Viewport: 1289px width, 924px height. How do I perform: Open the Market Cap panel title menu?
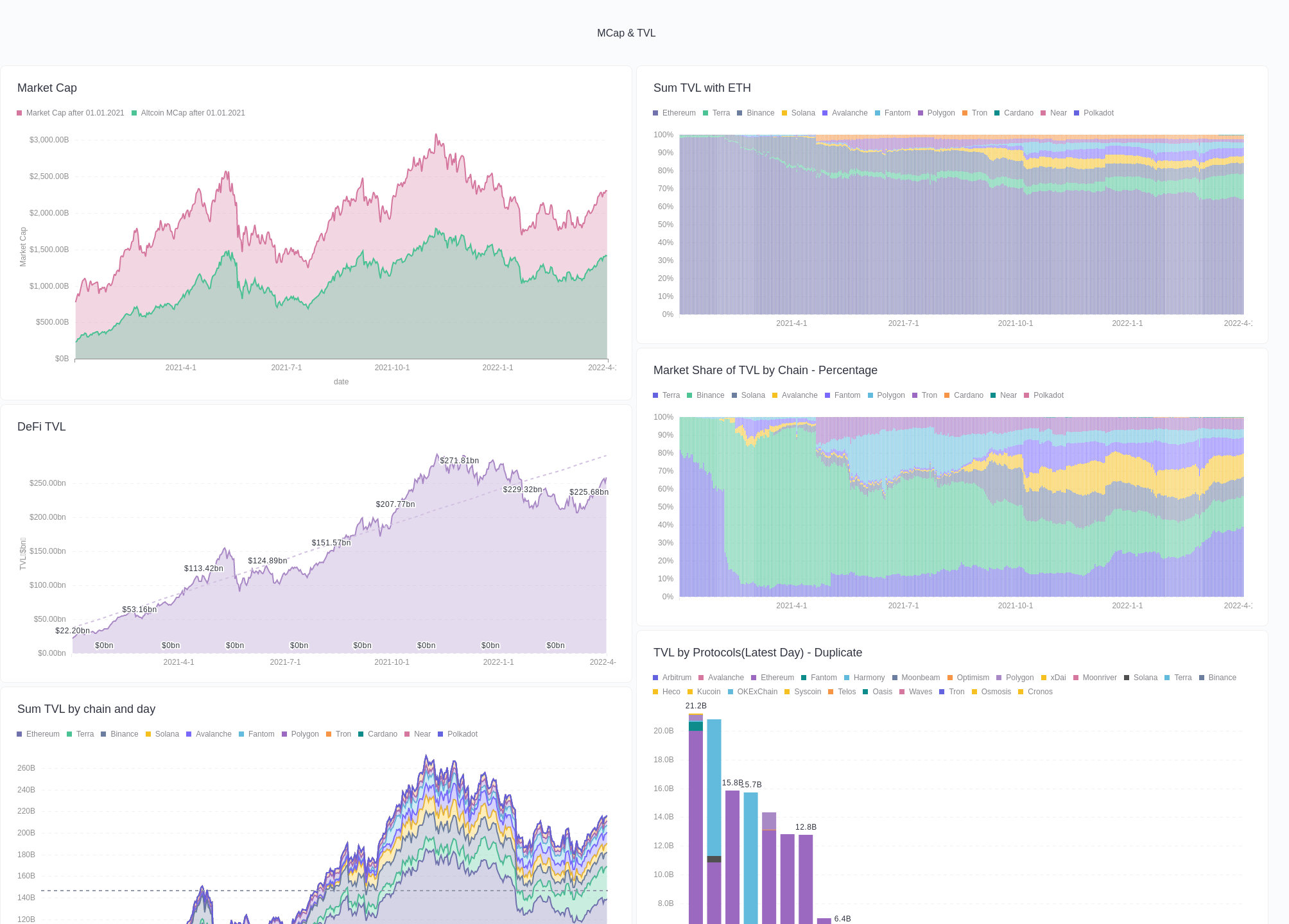(47, 88)
